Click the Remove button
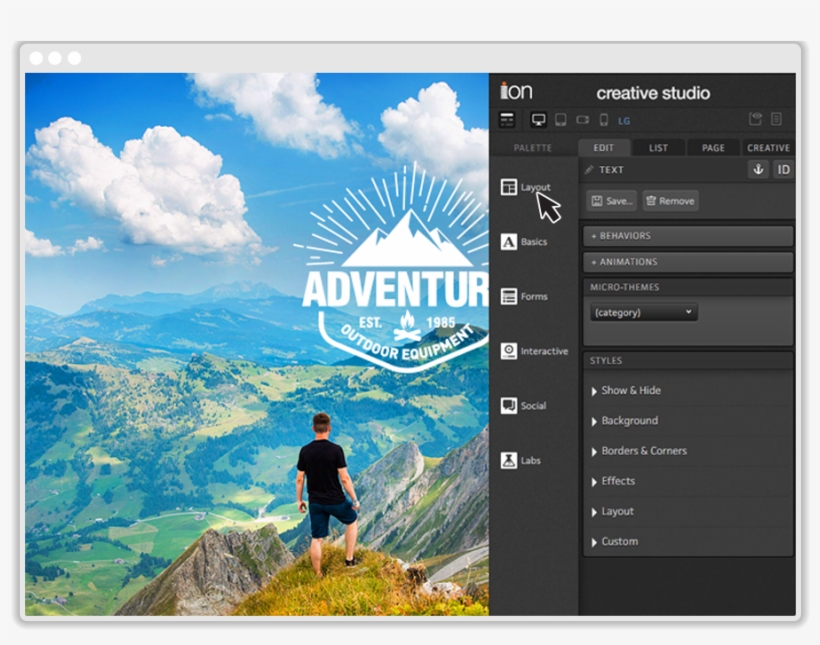The image size is (820, 645). click(670, 201)
